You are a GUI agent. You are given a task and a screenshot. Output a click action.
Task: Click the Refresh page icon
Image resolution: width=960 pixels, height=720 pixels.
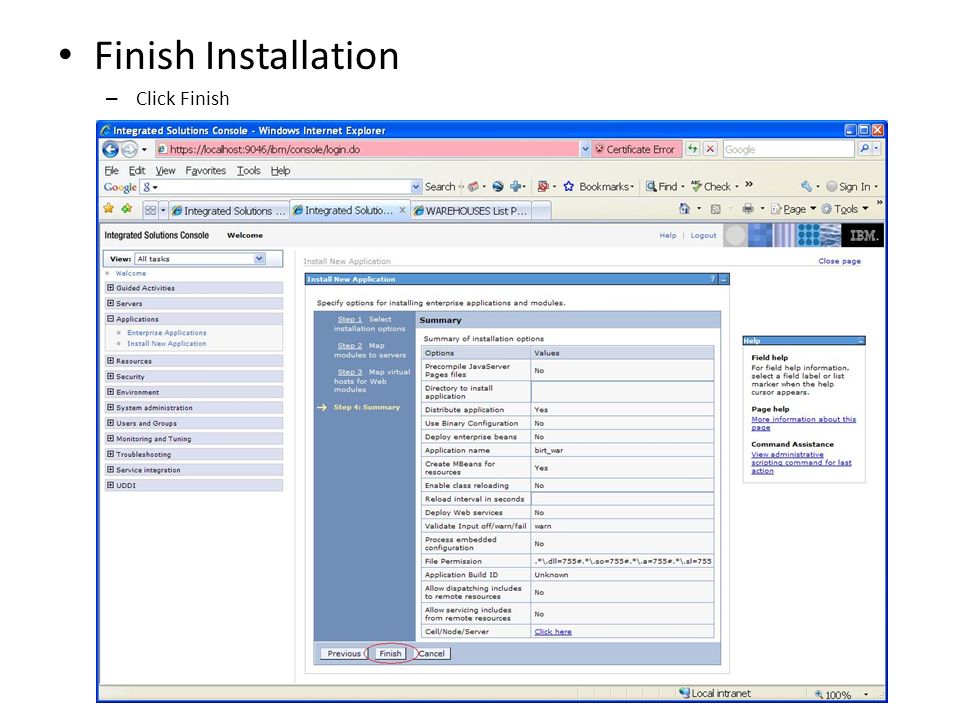[692, 149]
